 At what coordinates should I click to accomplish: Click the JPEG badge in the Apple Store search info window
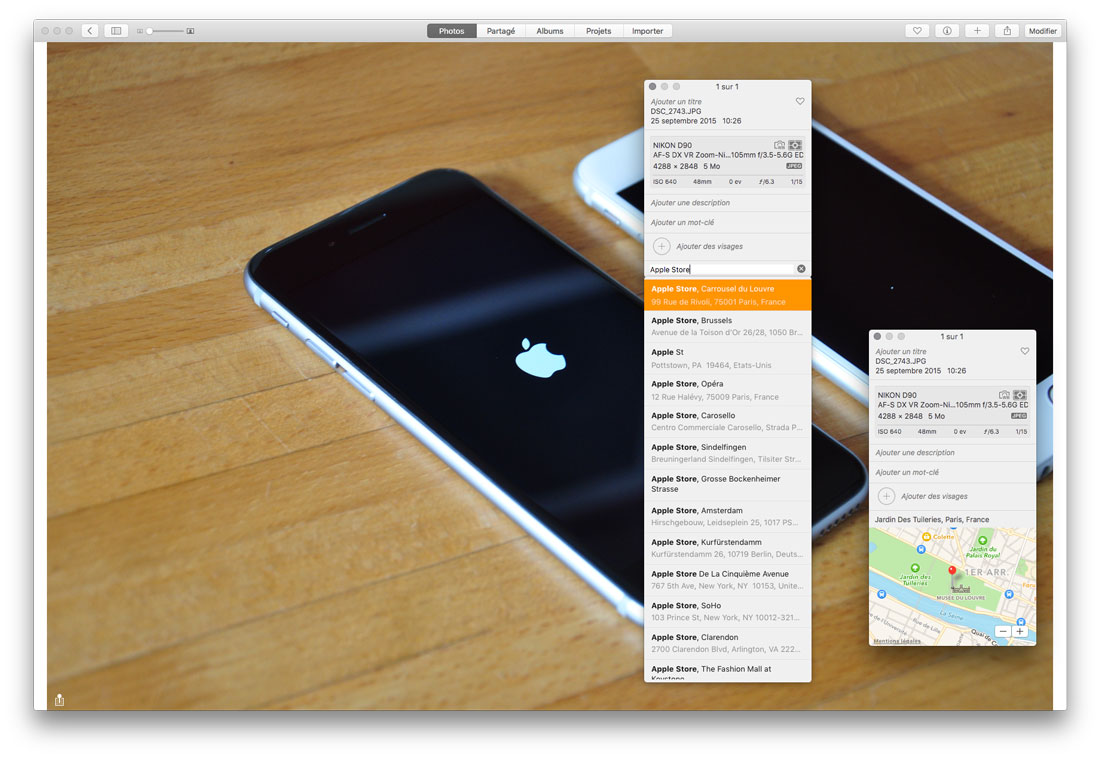pos(794,166)
